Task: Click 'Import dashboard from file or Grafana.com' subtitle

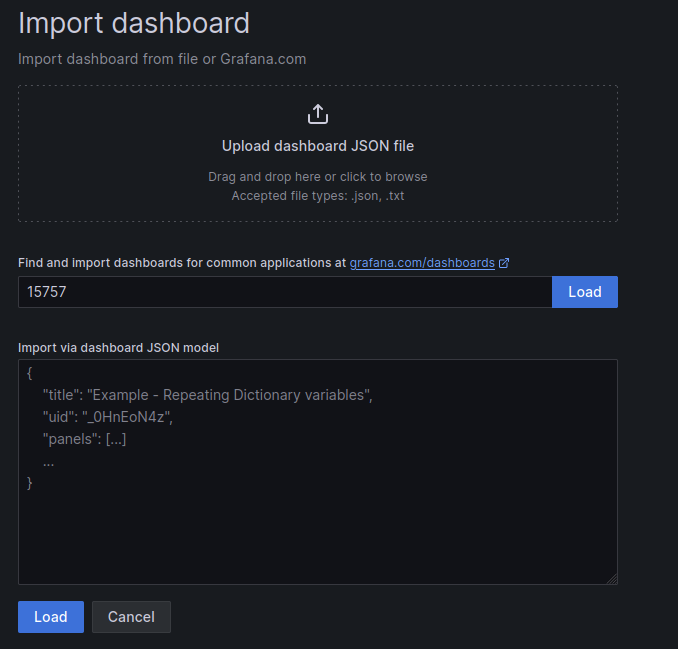Action: tap(162, 59)
